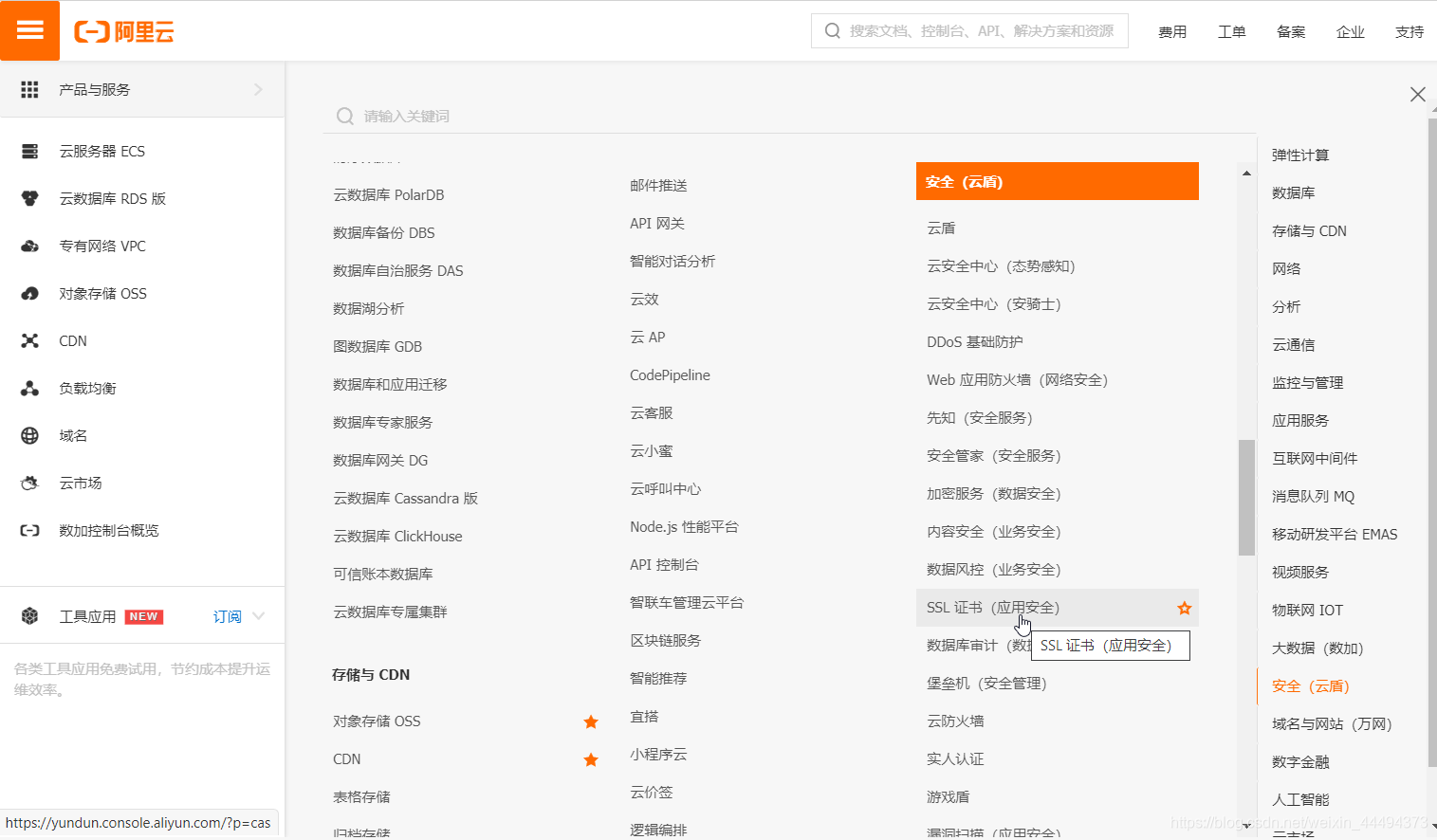Jump to 云通信 category
Screen dimensions: 1437x840
(1294, 345)
